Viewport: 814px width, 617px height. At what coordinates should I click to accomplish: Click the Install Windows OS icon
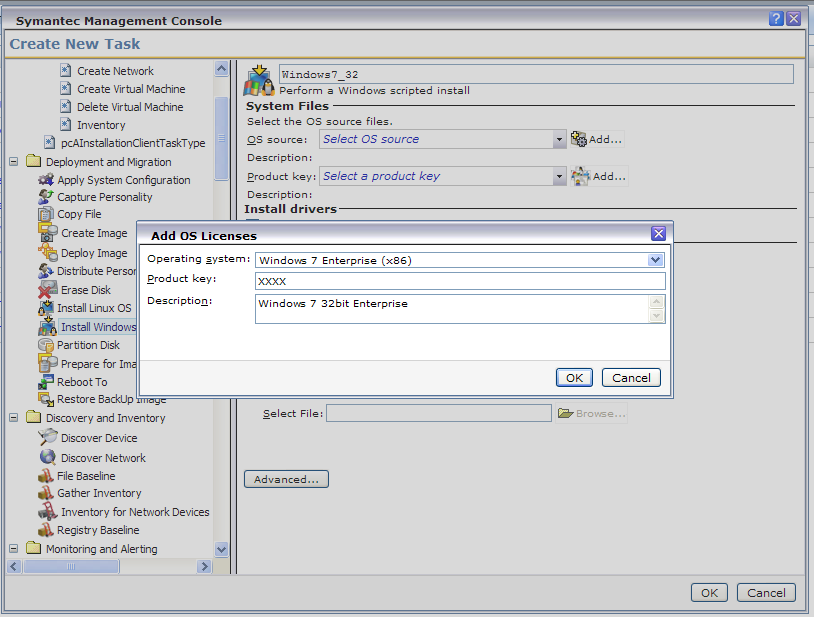click(x=48, y=327)
